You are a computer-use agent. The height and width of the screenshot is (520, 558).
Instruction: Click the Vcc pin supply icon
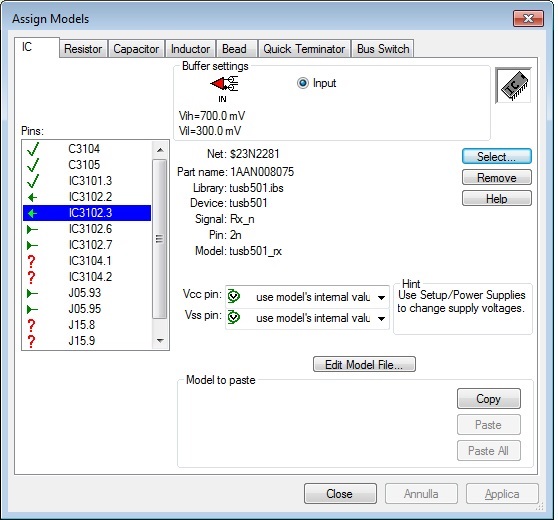[x=234, y=296]
